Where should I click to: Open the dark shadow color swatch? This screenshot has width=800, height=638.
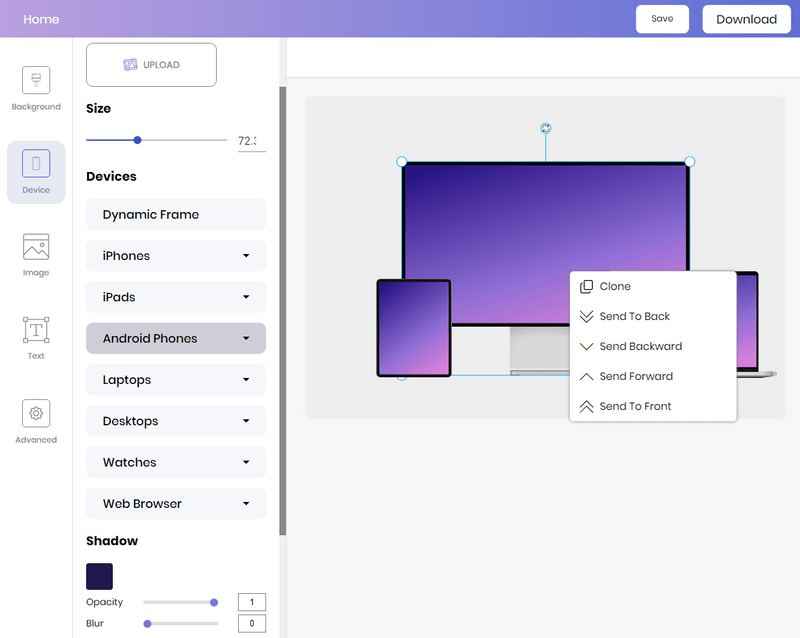[99, 576]
